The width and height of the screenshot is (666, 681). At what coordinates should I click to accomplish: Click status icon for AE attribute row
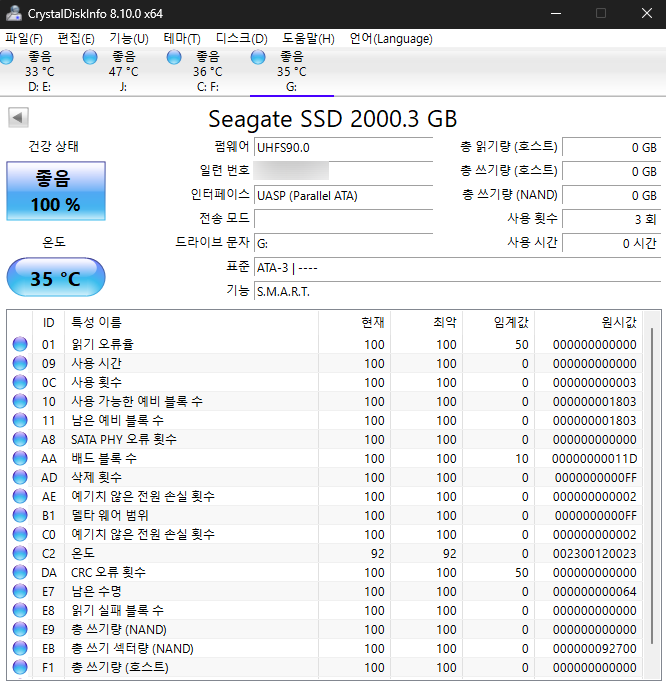20,496
